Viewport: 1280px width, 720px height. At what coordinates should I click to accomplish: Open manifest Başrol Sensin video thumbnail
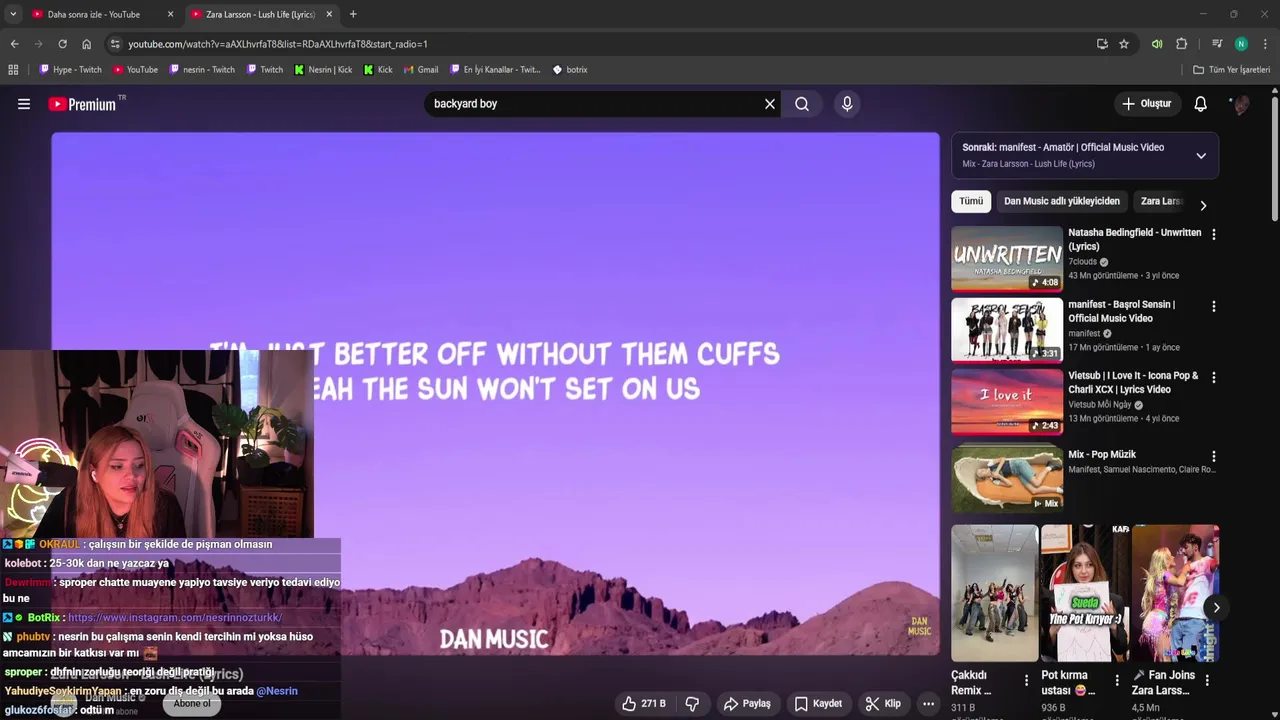(1007, 330)
